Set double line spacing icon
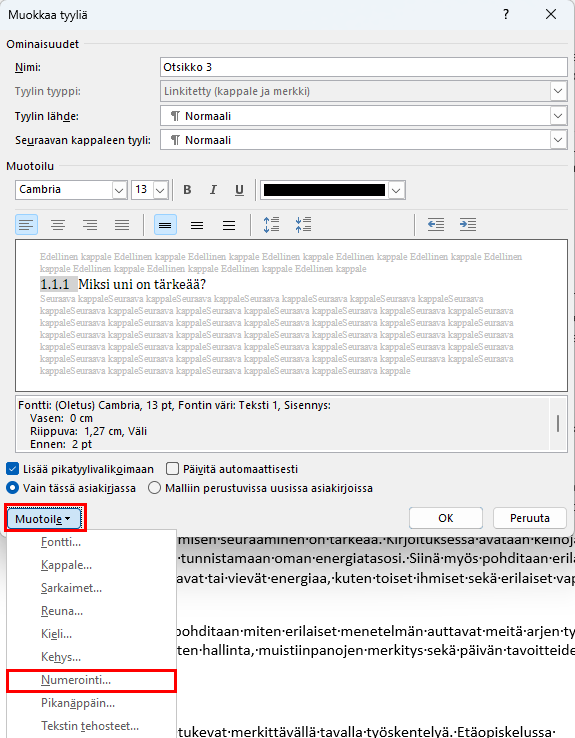Screen dimensions: 575x738 229,225
